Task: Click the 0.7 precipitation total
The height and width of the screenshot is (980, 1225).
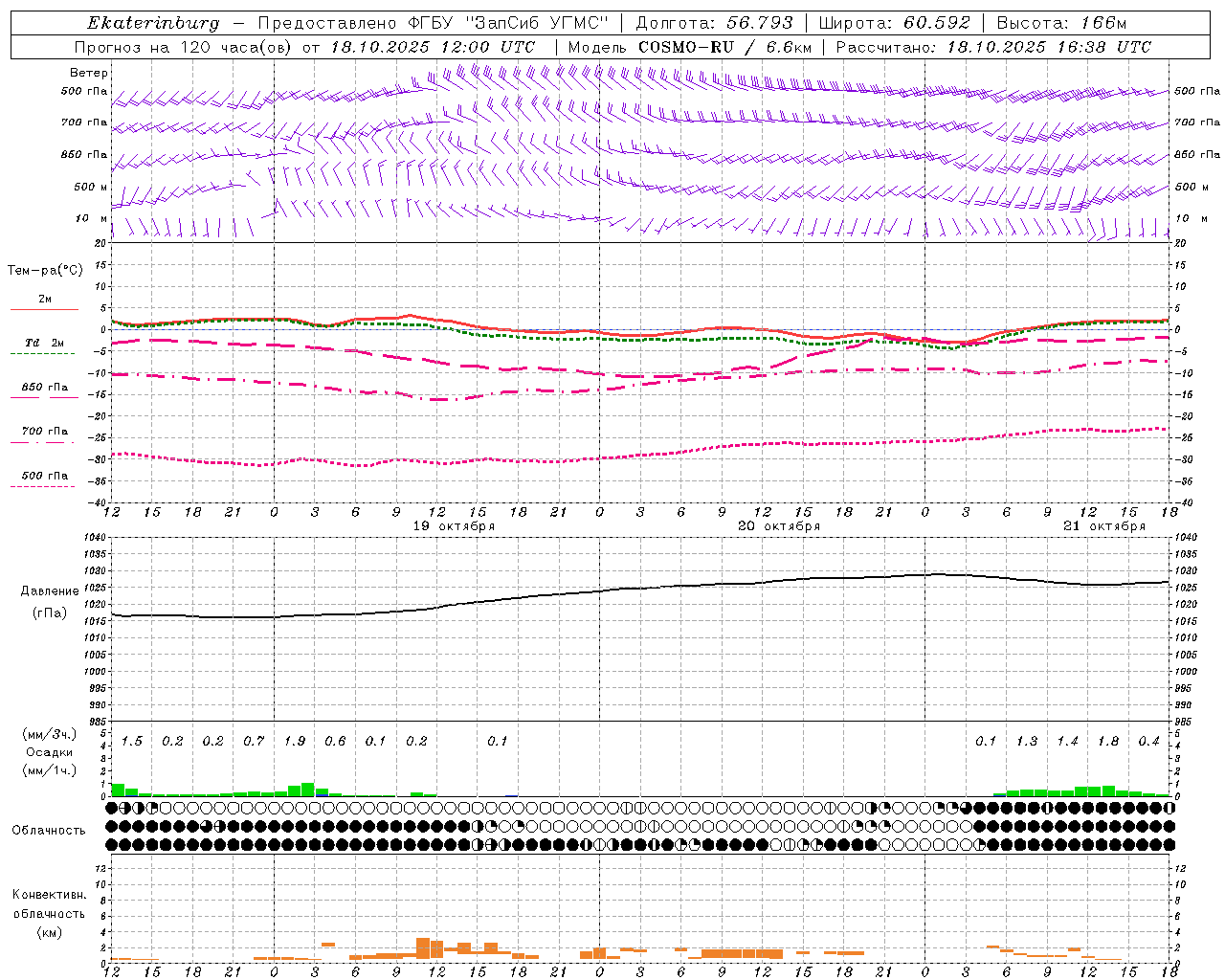Action: [x=254, y=741]
